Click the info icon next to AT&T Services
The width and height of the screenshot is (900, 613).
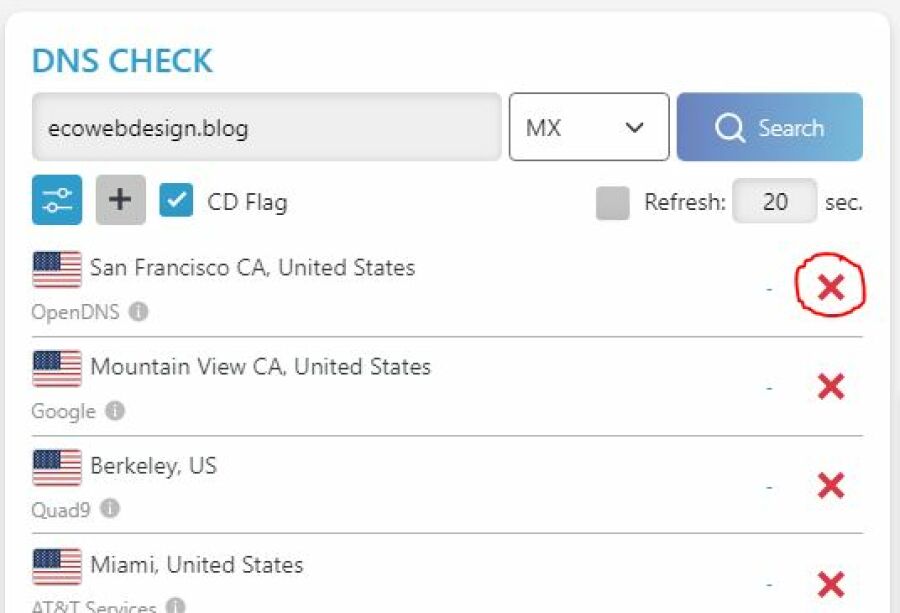175,606
